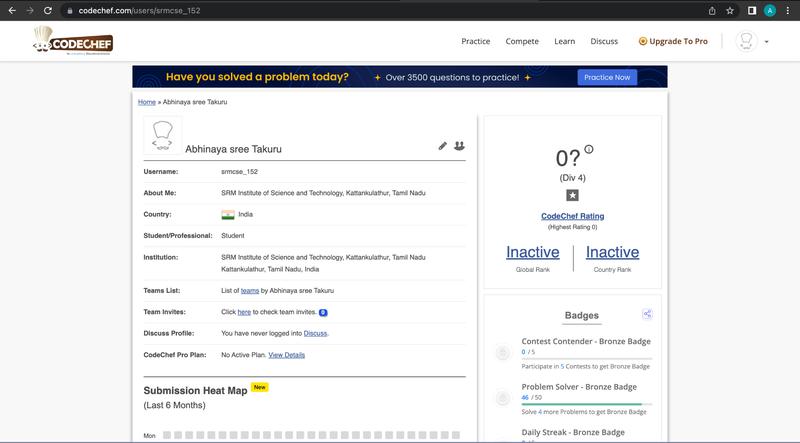Open the Compete menu
The width and height of the screenshot is (800, 443).
point(522,42)
